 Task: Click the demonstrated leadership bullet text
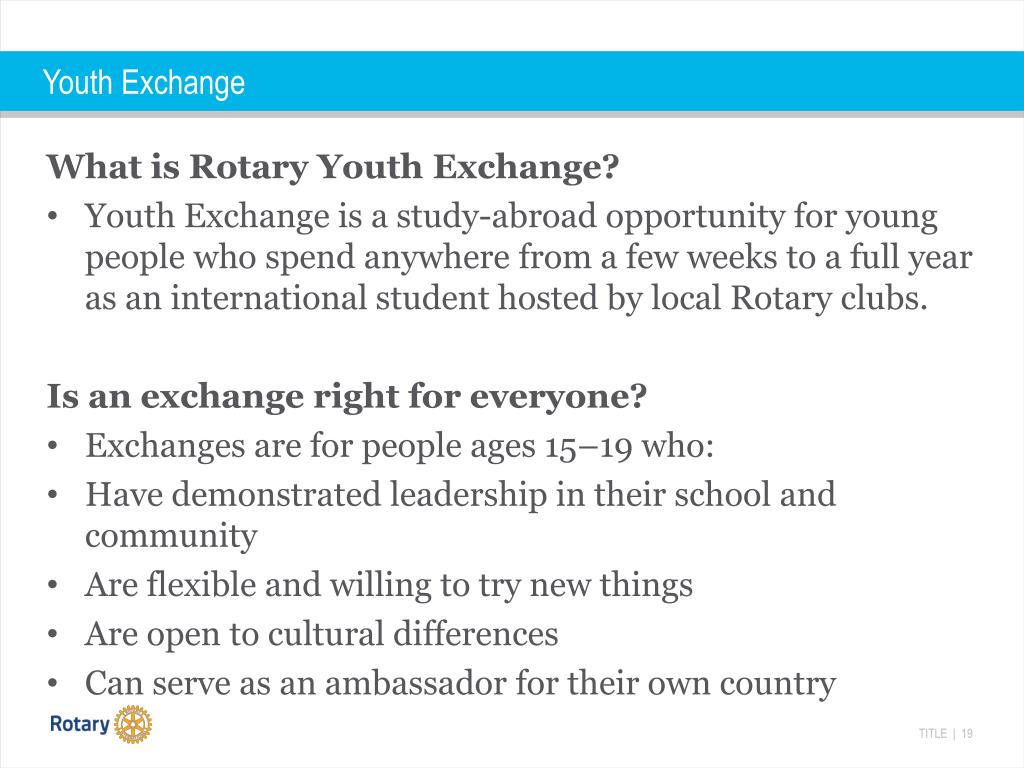[x=460, y=515]
